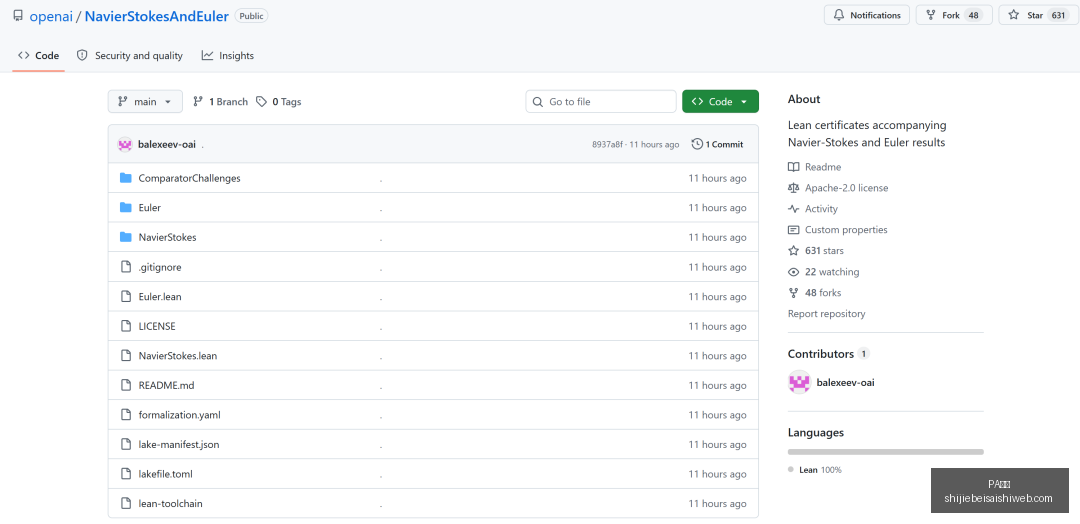Open the main branch dropdown
1080x524 pixels.
pyautogui.click(x=145, y=101)
